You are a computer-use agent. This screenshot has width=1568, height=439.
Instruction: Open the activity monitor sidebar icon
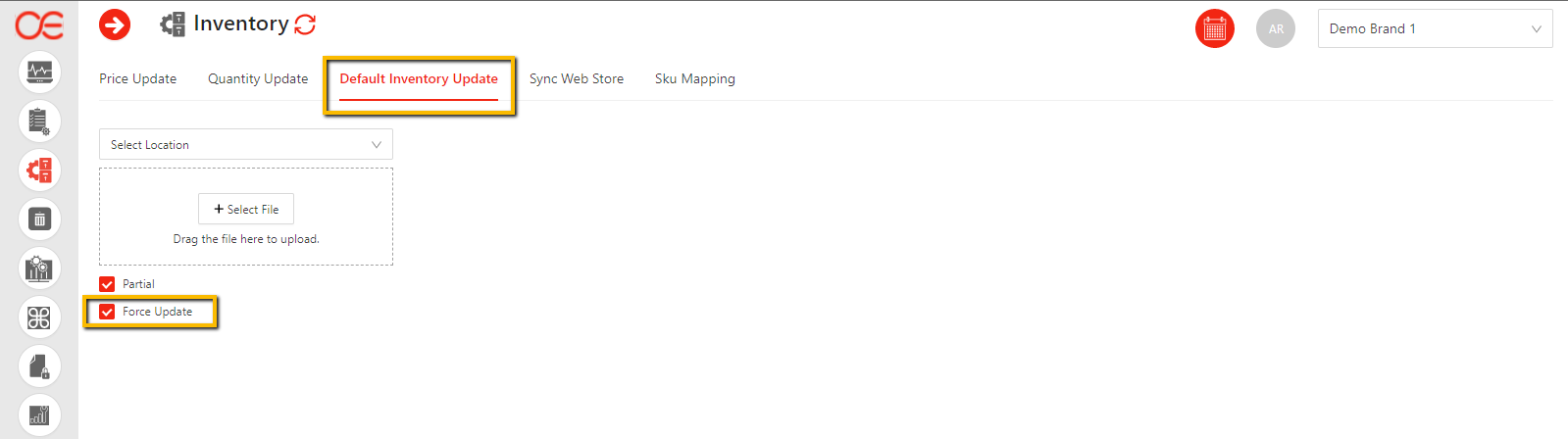39,72
